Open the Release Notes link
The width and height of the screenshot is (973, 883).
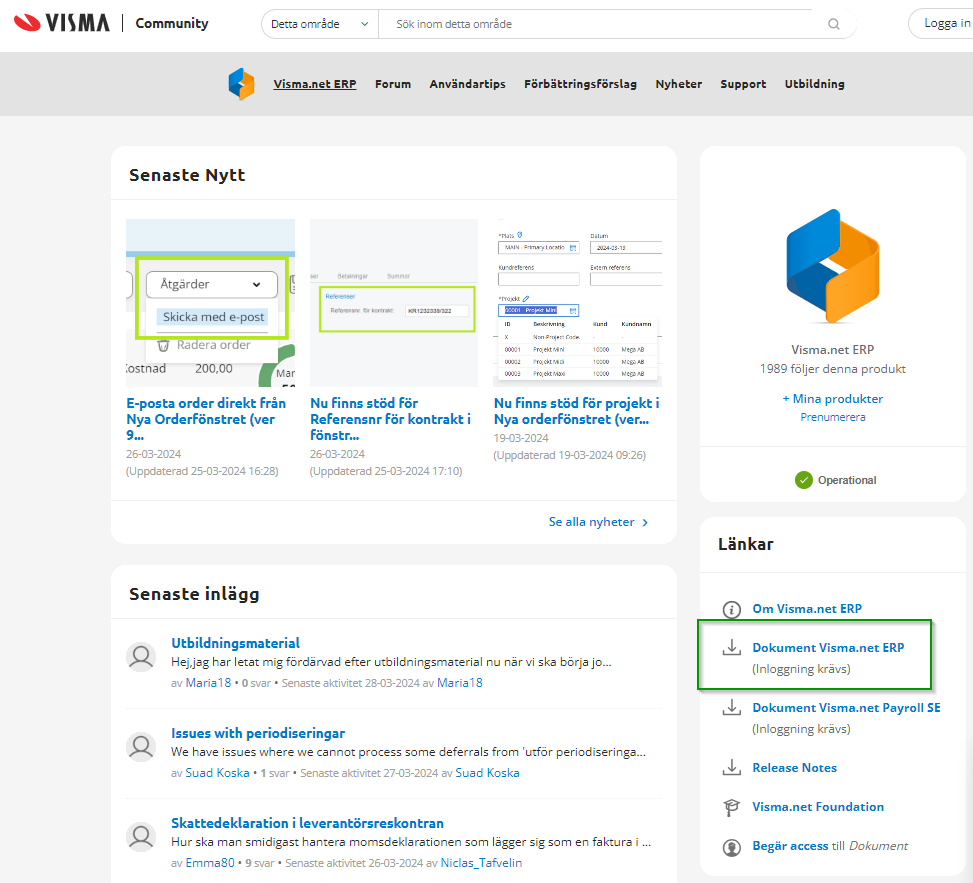(x=794, y=768)
